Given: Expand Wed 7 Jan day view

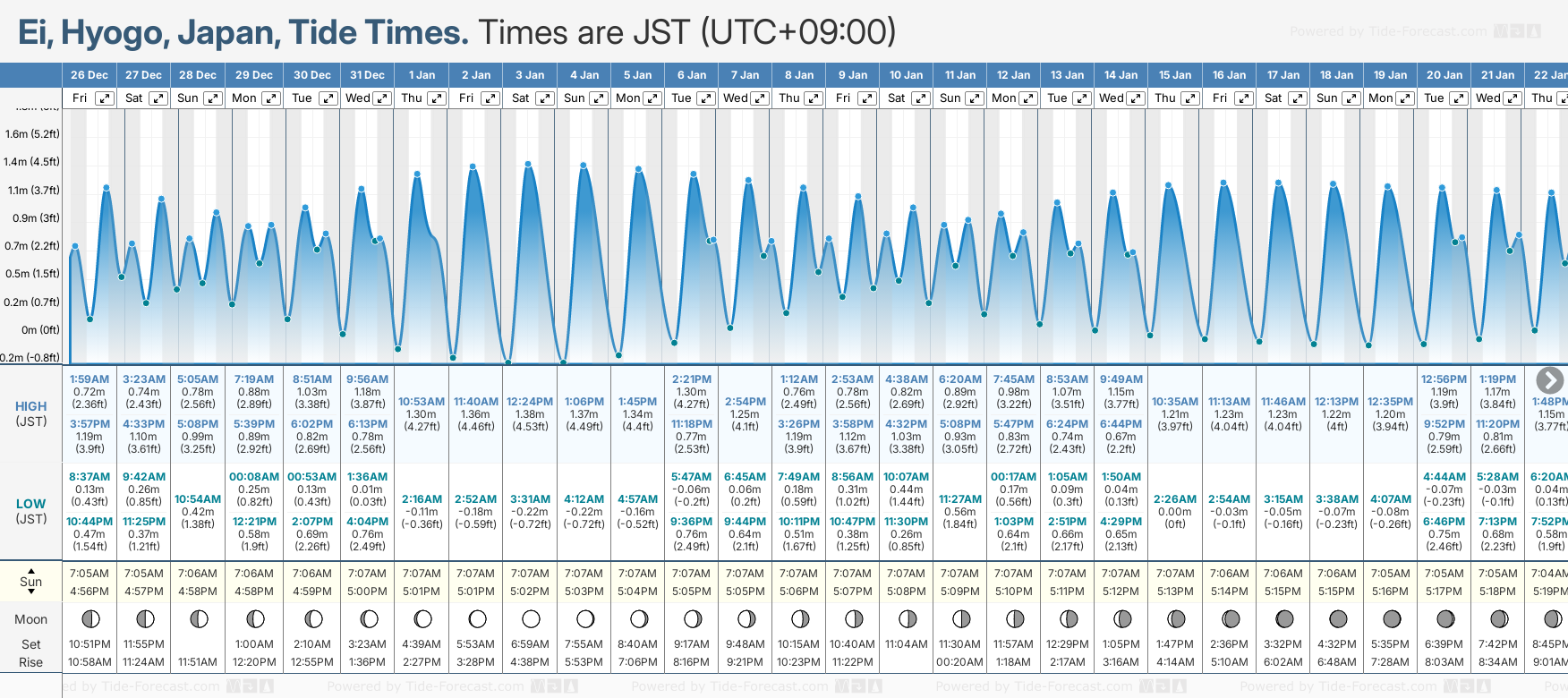Looking at the screenshot, I should click(759, 98).
